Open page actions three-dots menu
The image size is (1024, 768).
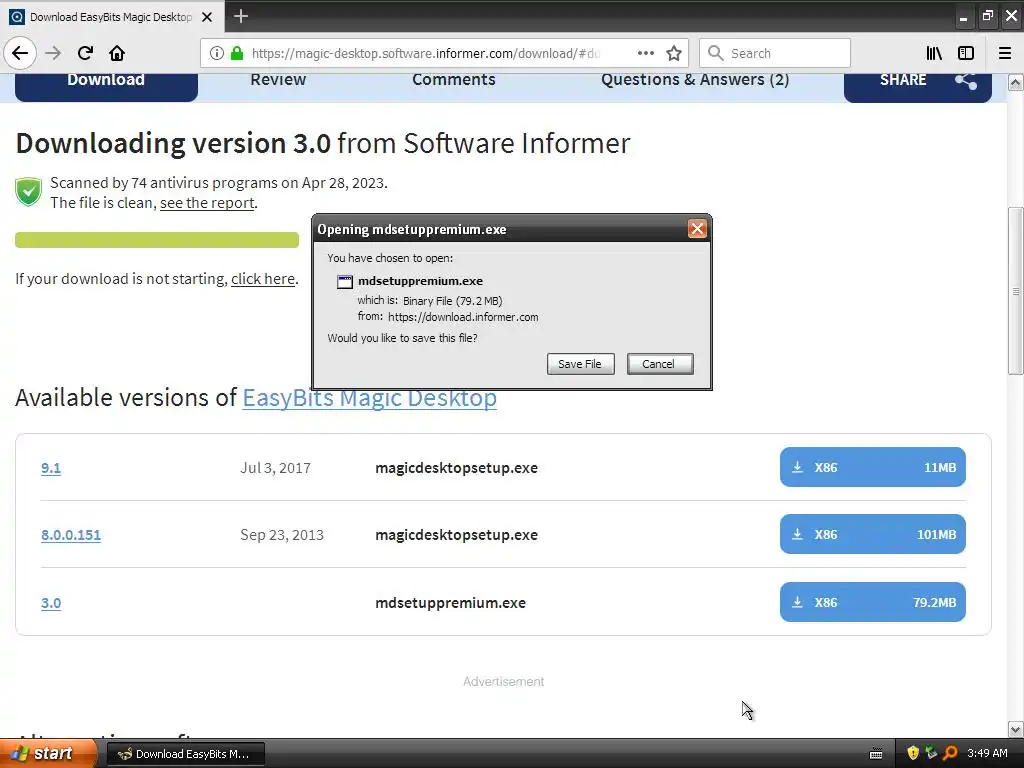click(645, 53)
